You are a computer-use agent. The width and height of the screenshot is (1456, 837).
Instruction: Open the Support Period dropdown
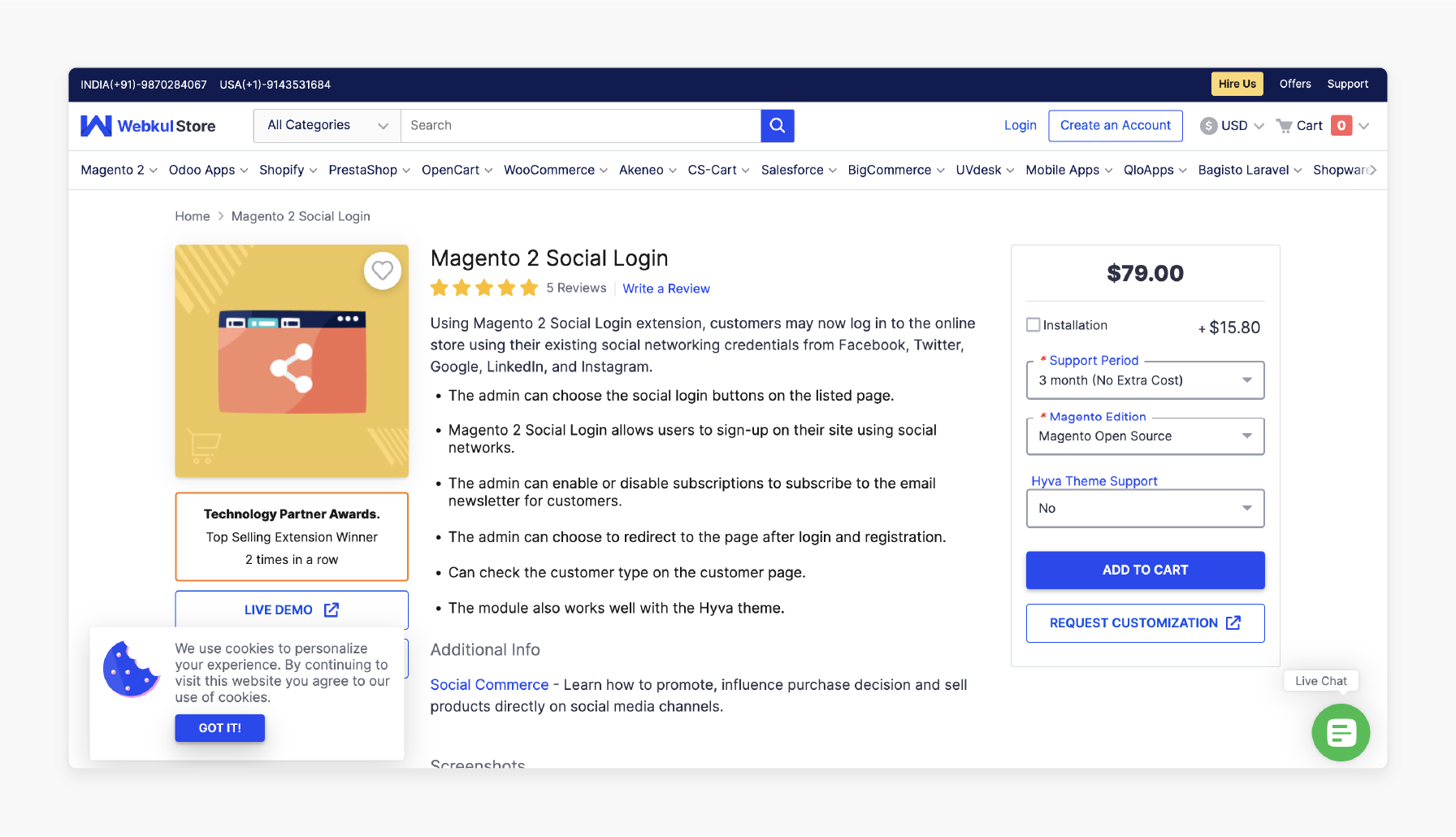coord(1146,380)
